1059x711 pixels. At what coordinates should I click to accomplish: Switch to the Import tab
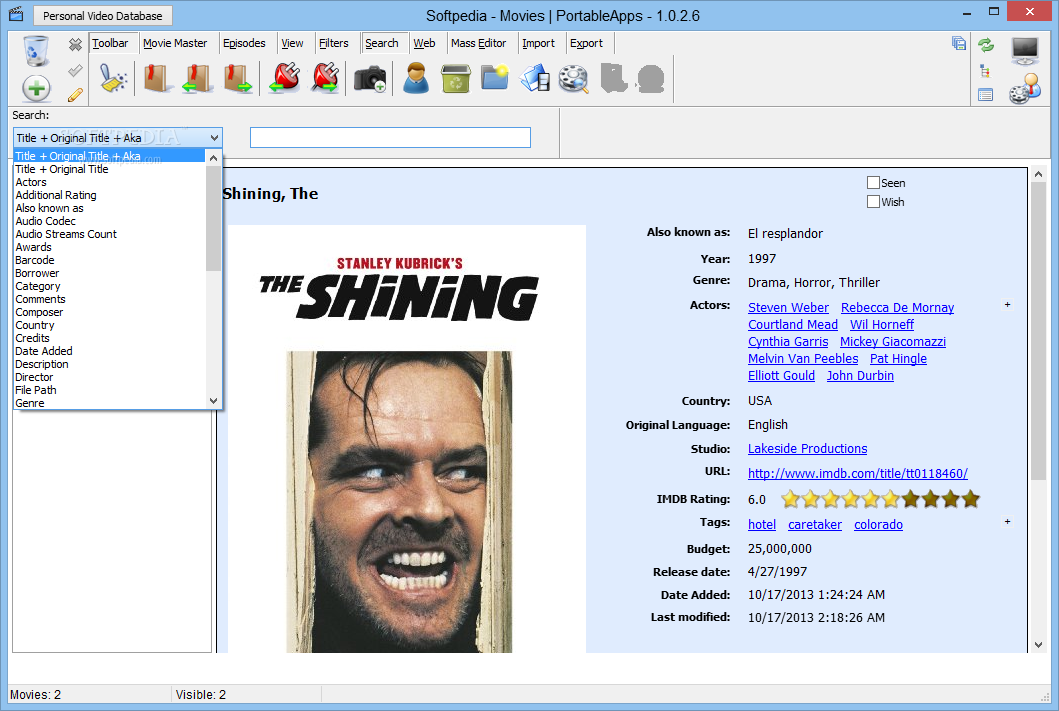(538, 43)
